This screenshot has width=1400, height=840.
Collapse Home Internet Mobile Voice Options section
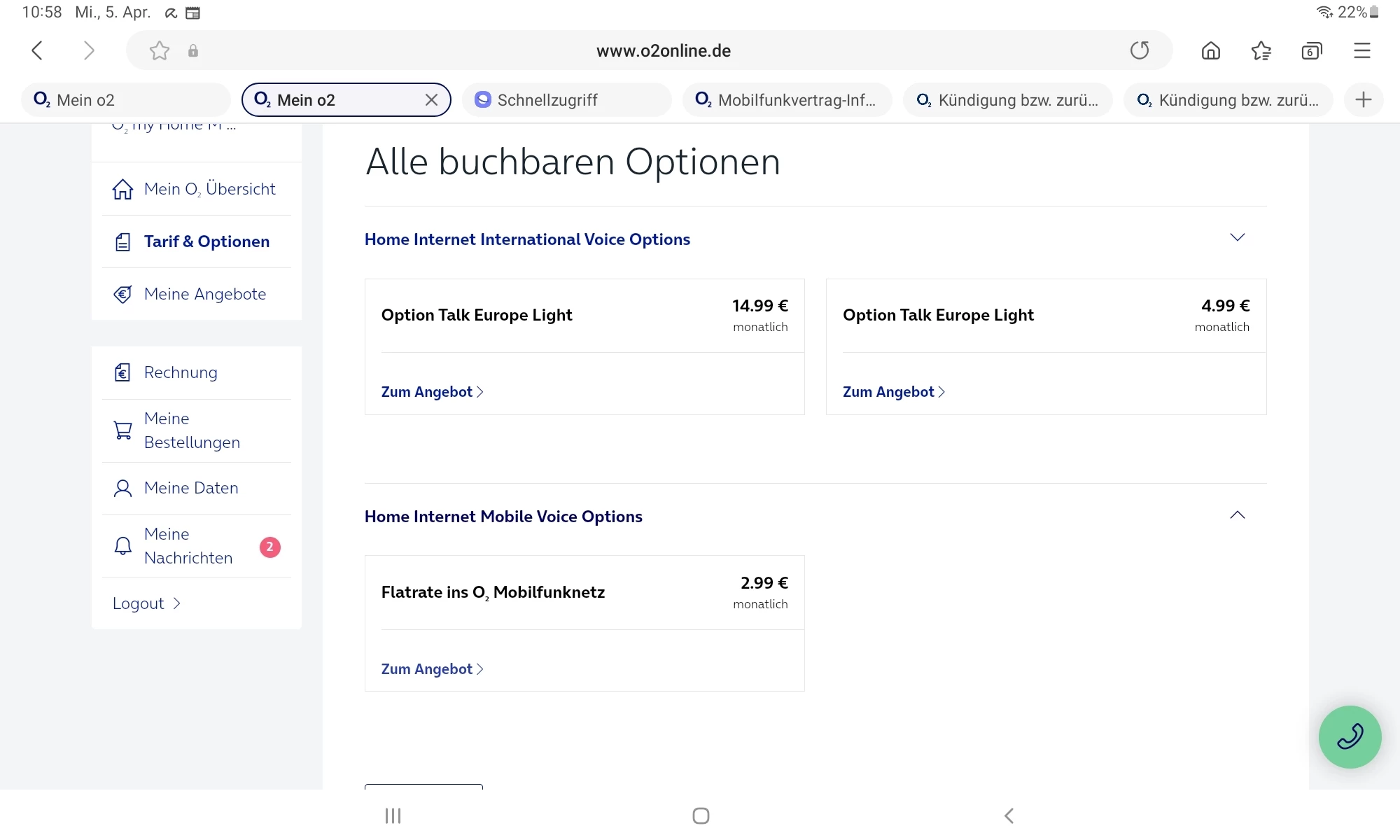coord(1237,515)
